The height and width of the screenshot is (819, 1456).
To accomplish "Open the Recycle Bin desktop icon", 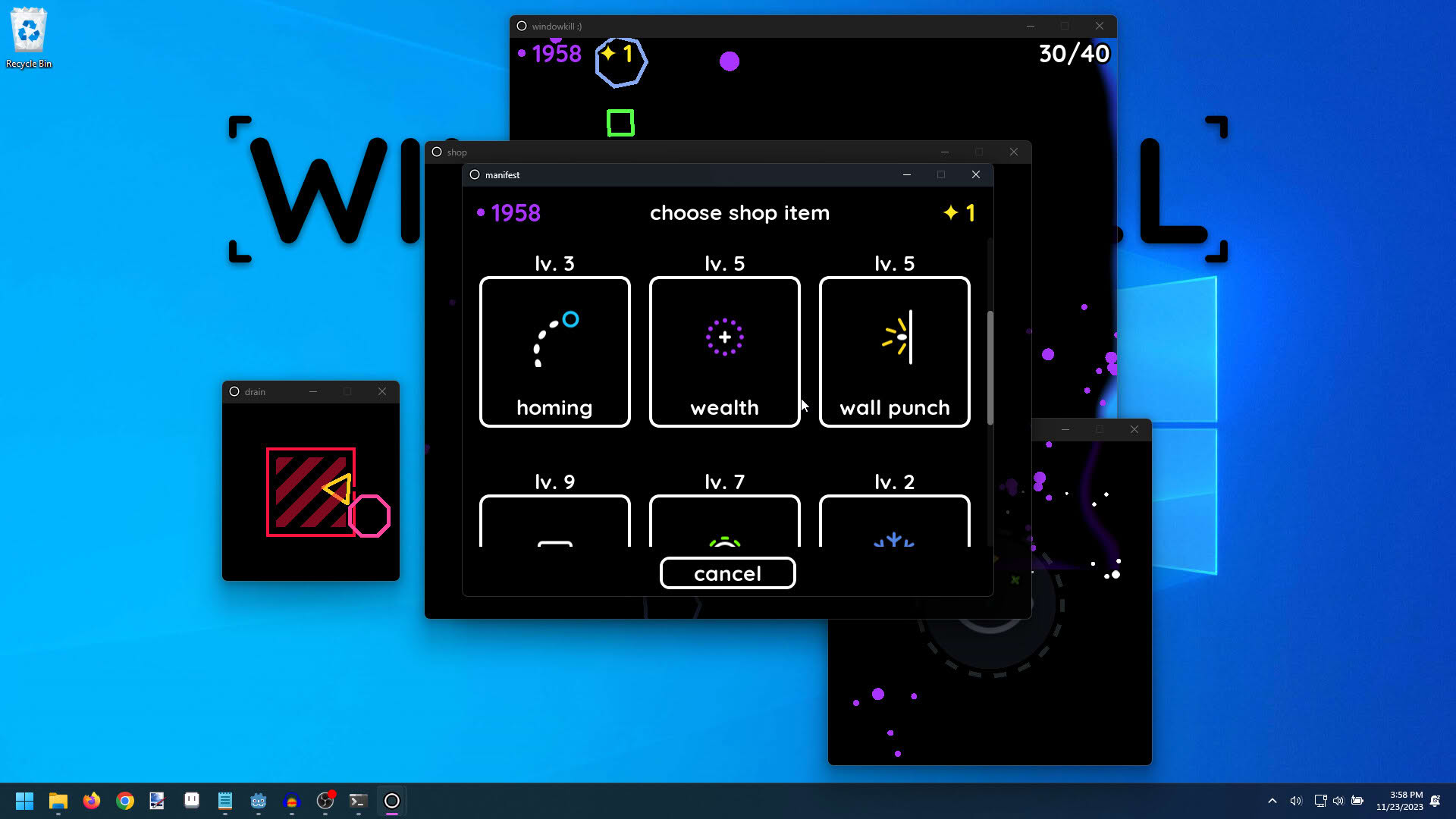I will (29, 38).
